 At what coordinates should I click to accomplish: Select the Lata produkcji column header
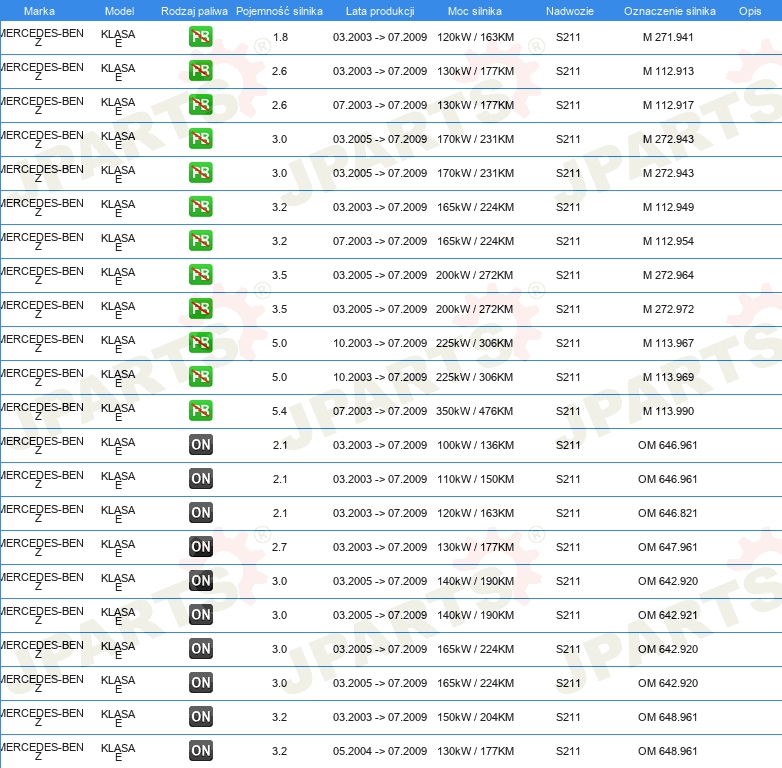pos(380,11)
